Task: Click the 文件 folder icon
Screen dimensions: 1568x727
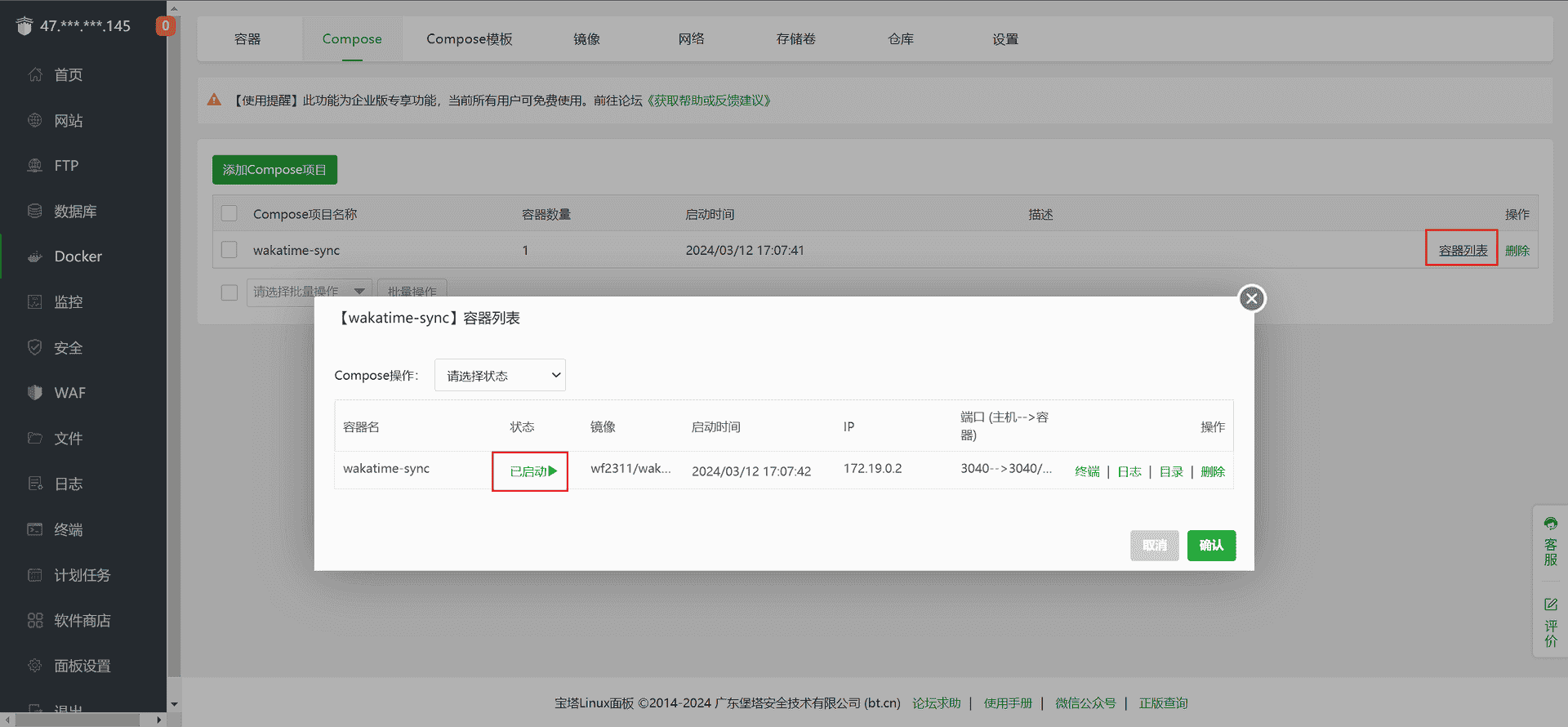Action: pos(35,438)
